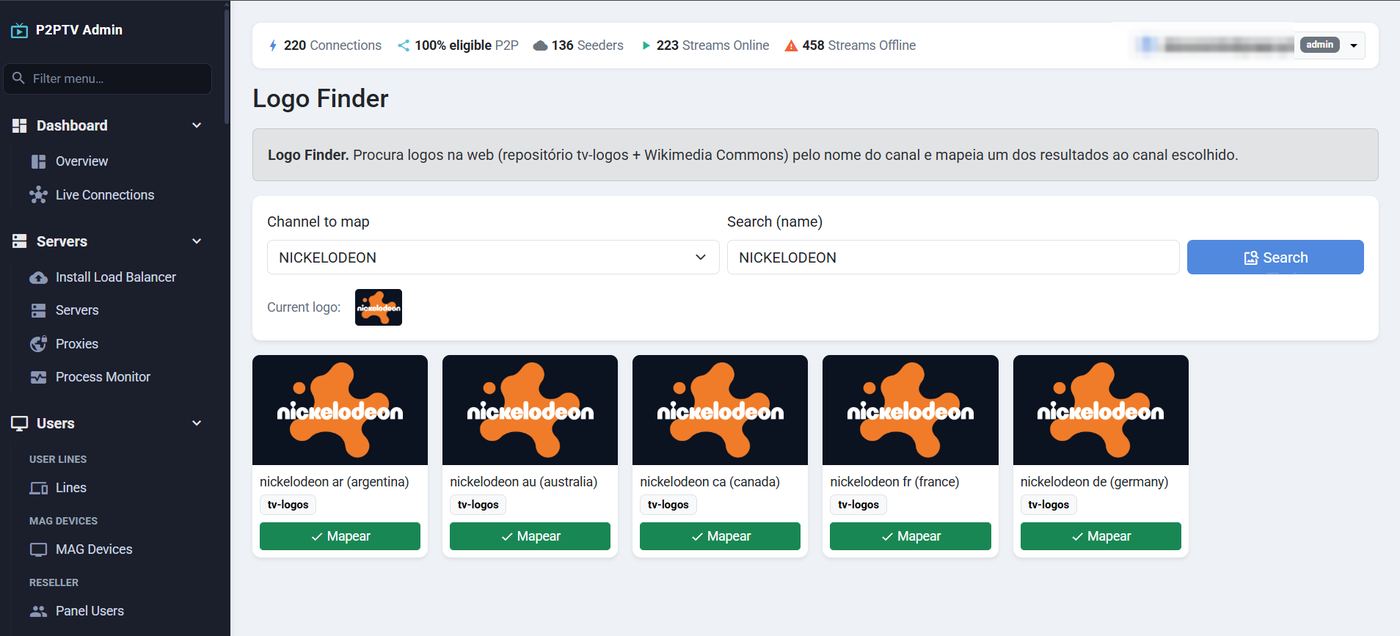This screenshot has width=1400, height=636.
Task: Click the Servers section icon
Action: tap(19, 241)
